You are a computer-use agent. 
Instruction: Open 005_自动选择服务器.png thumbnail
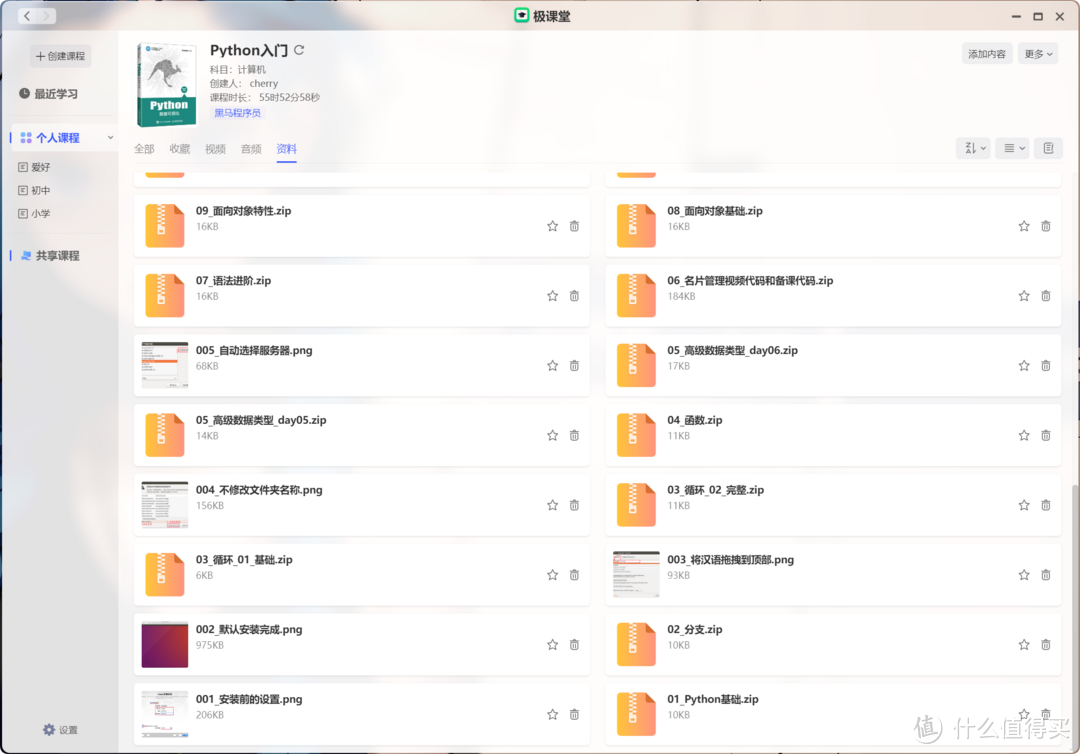pos(165,366)
